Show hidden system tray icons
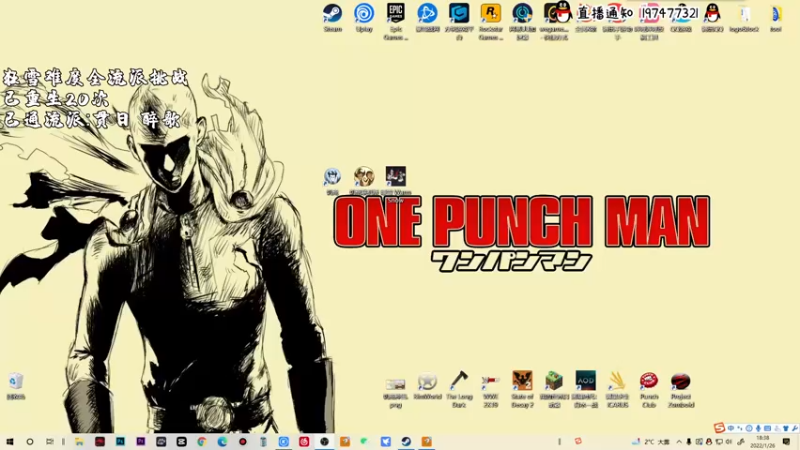Image resolution: width=800 pixels, height=450 pixels. pos(679,442)
